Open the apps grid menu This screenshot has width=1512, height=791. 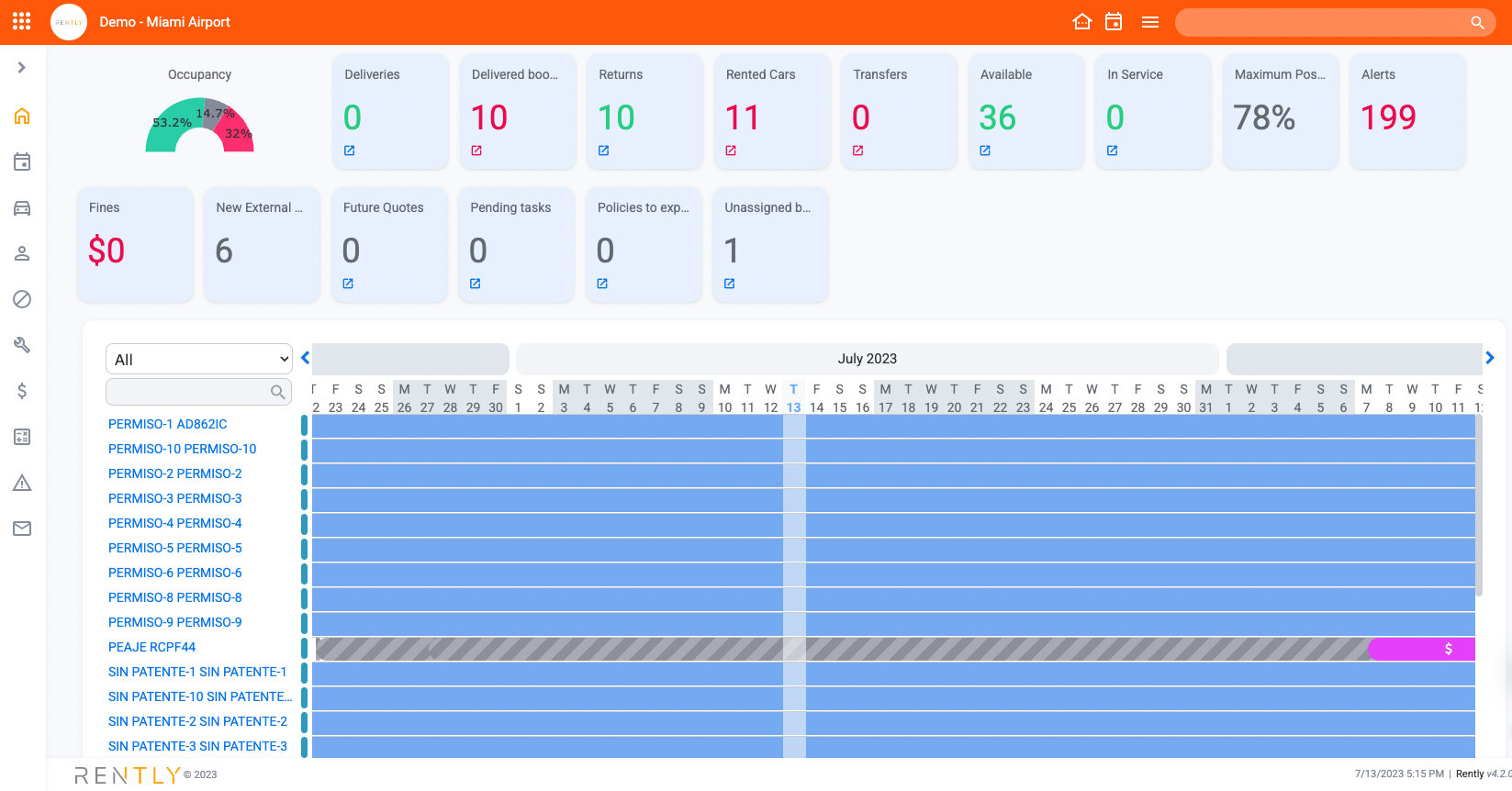(x=22, y=21)
